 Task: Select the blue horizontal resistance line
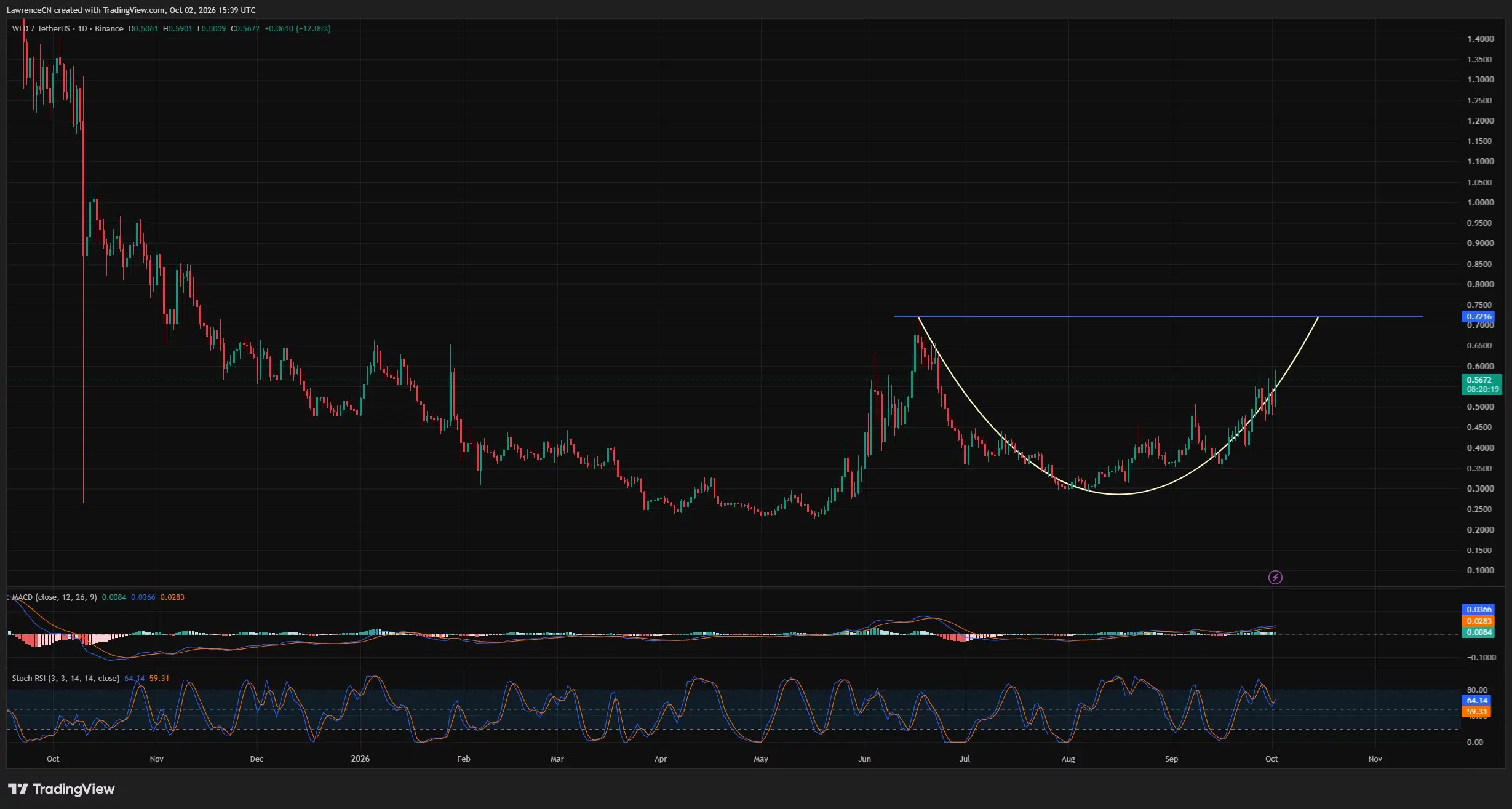pos(1158,316)
